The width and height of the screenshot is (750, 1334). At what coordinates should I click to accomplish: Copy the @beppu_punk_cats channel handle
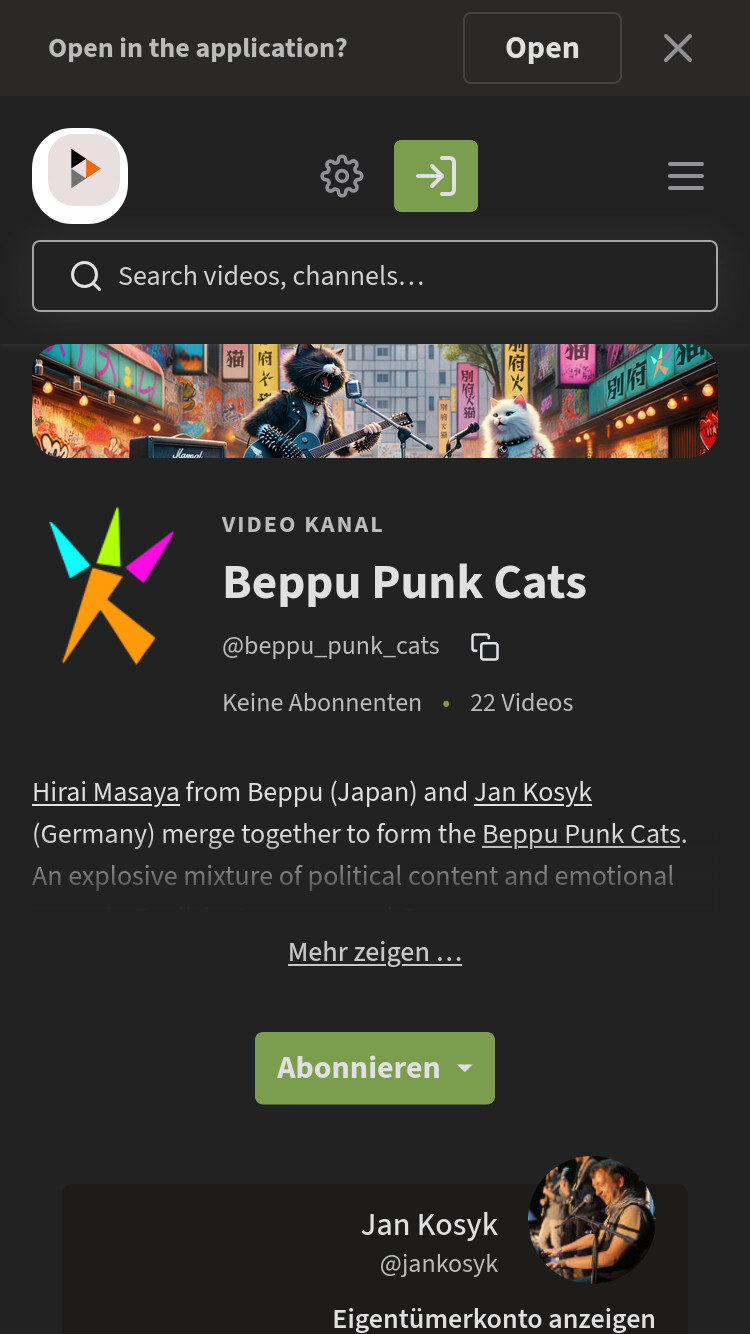(x=485, y=647)
